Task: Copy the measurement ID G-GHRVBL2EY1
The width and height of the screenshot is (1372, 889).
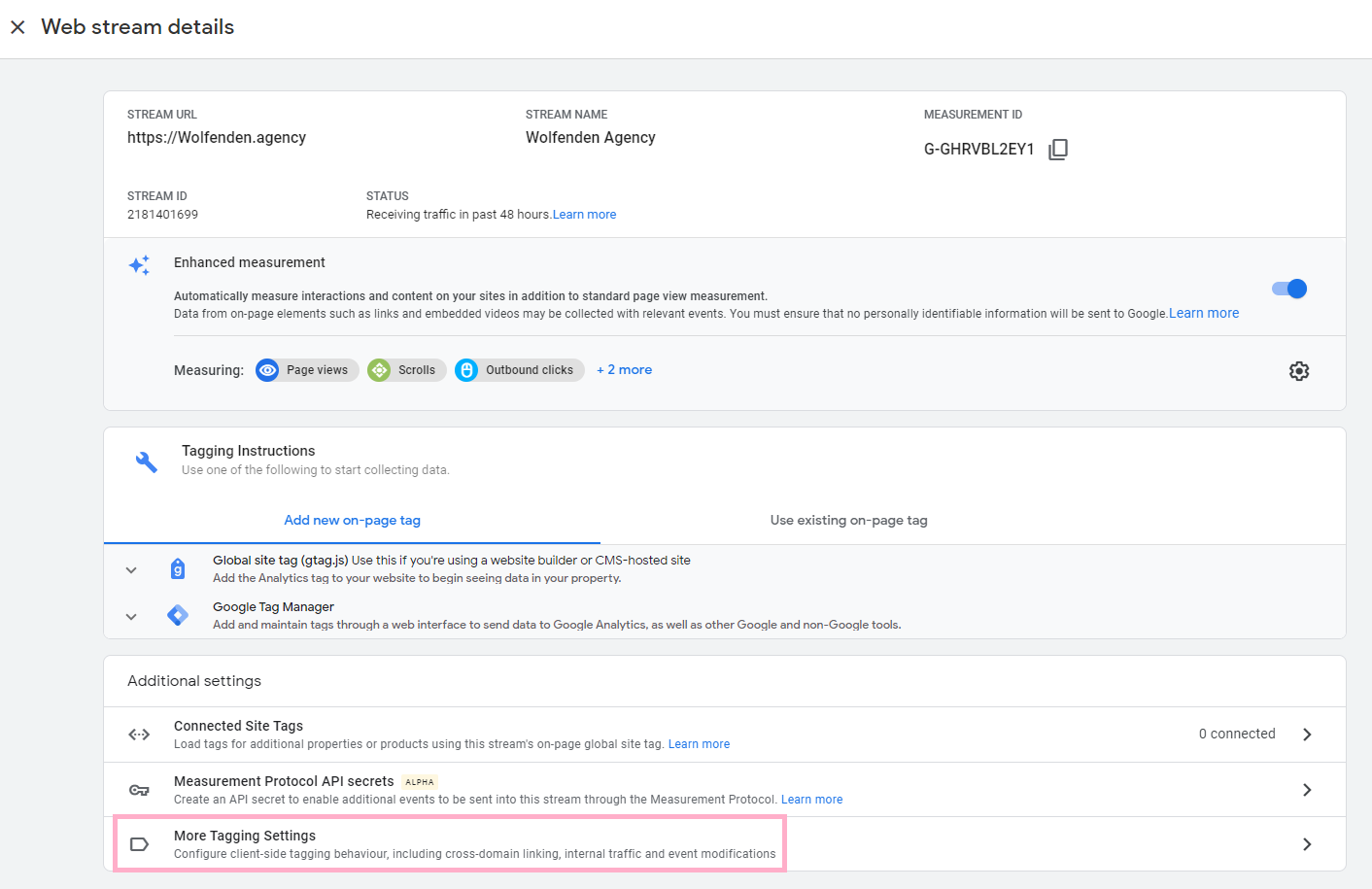Action: pos(1058,149)
